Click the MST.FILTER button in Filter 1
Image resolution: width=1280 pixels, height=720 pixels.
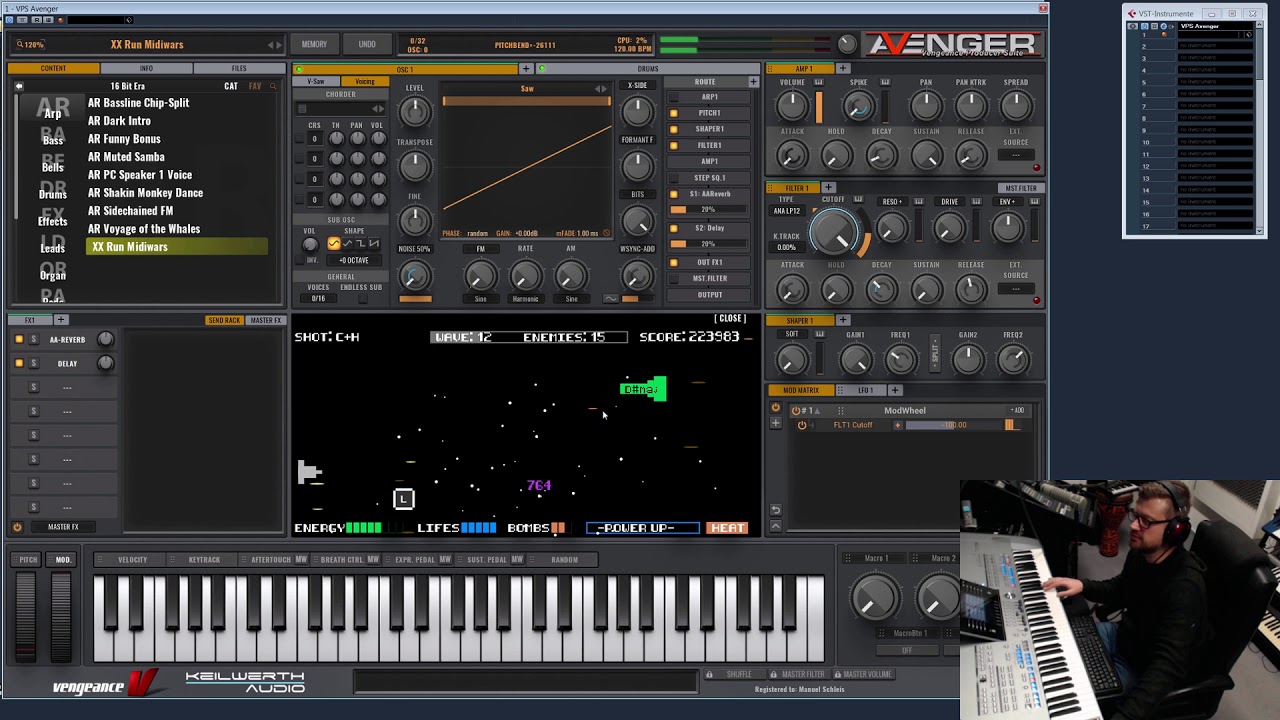coord(1020,188)
